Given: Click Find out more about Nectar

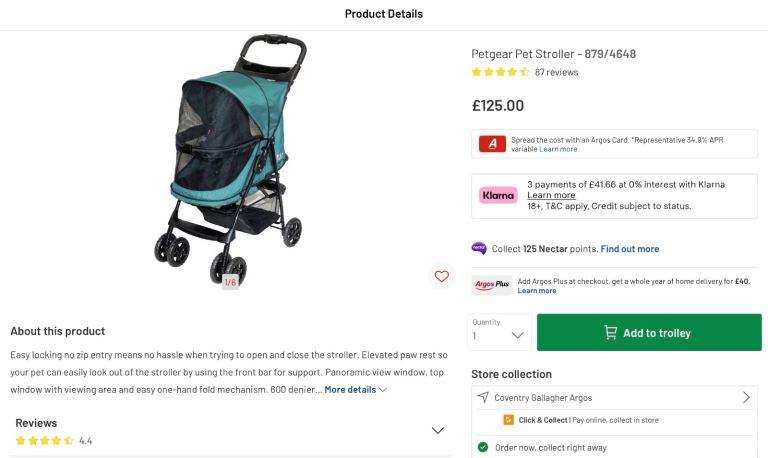Looking at the screenshot, I should click(629, 248).
